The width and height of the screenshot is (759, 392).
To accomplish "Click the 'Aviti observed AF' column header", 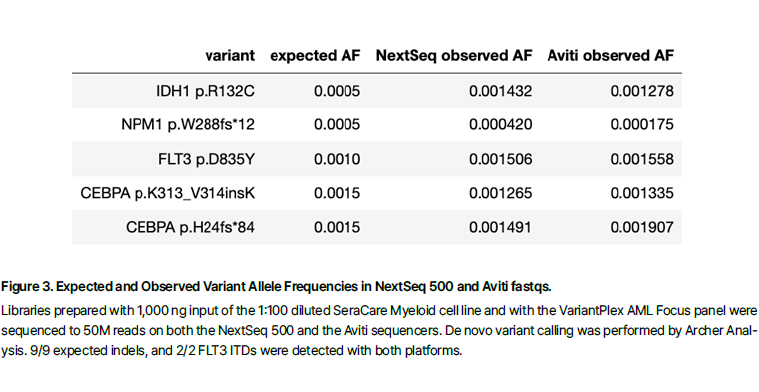I will 610,56.
